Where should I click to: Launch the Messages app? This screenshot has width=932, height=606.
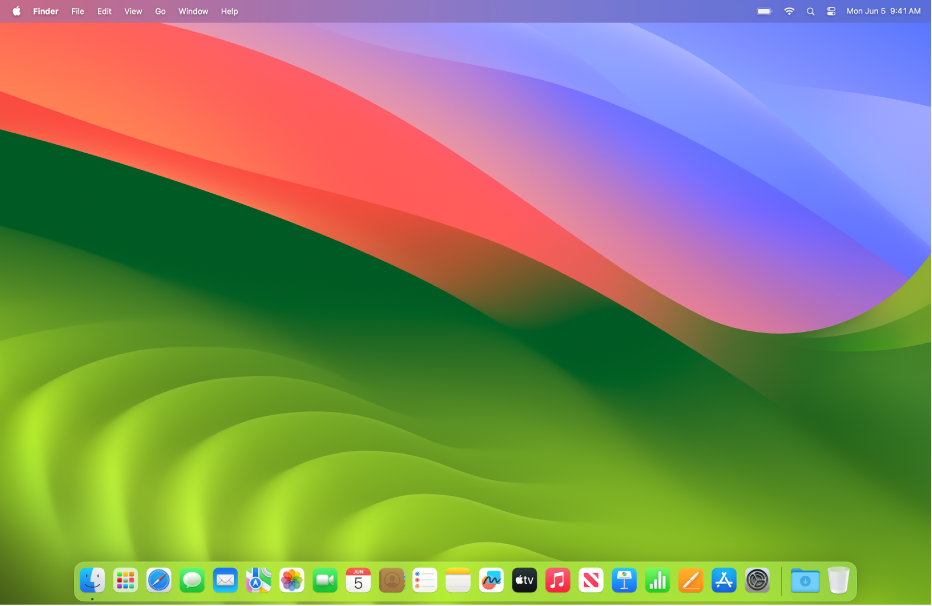point(191,580)
